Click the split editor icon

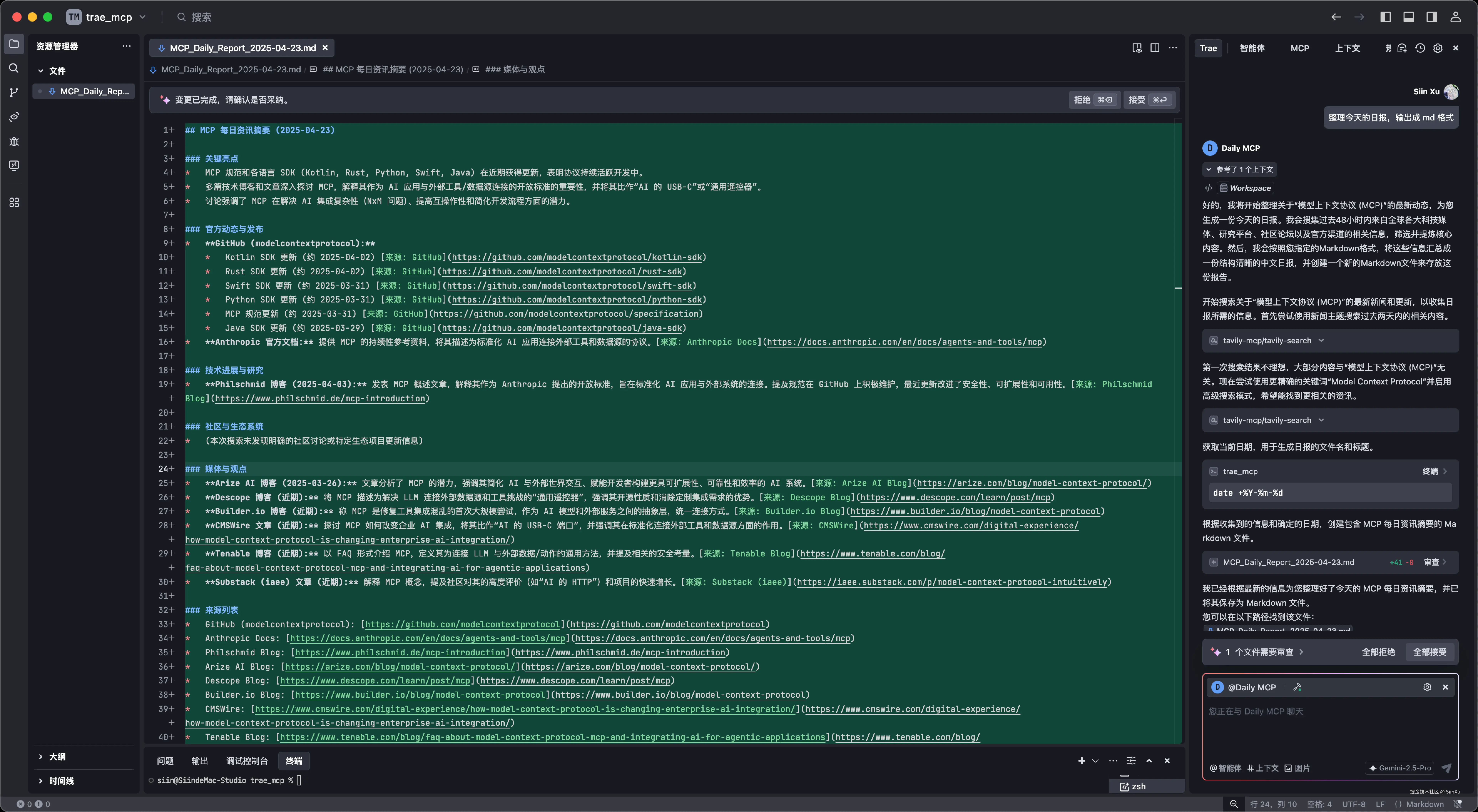click(x=1154, y=48)
